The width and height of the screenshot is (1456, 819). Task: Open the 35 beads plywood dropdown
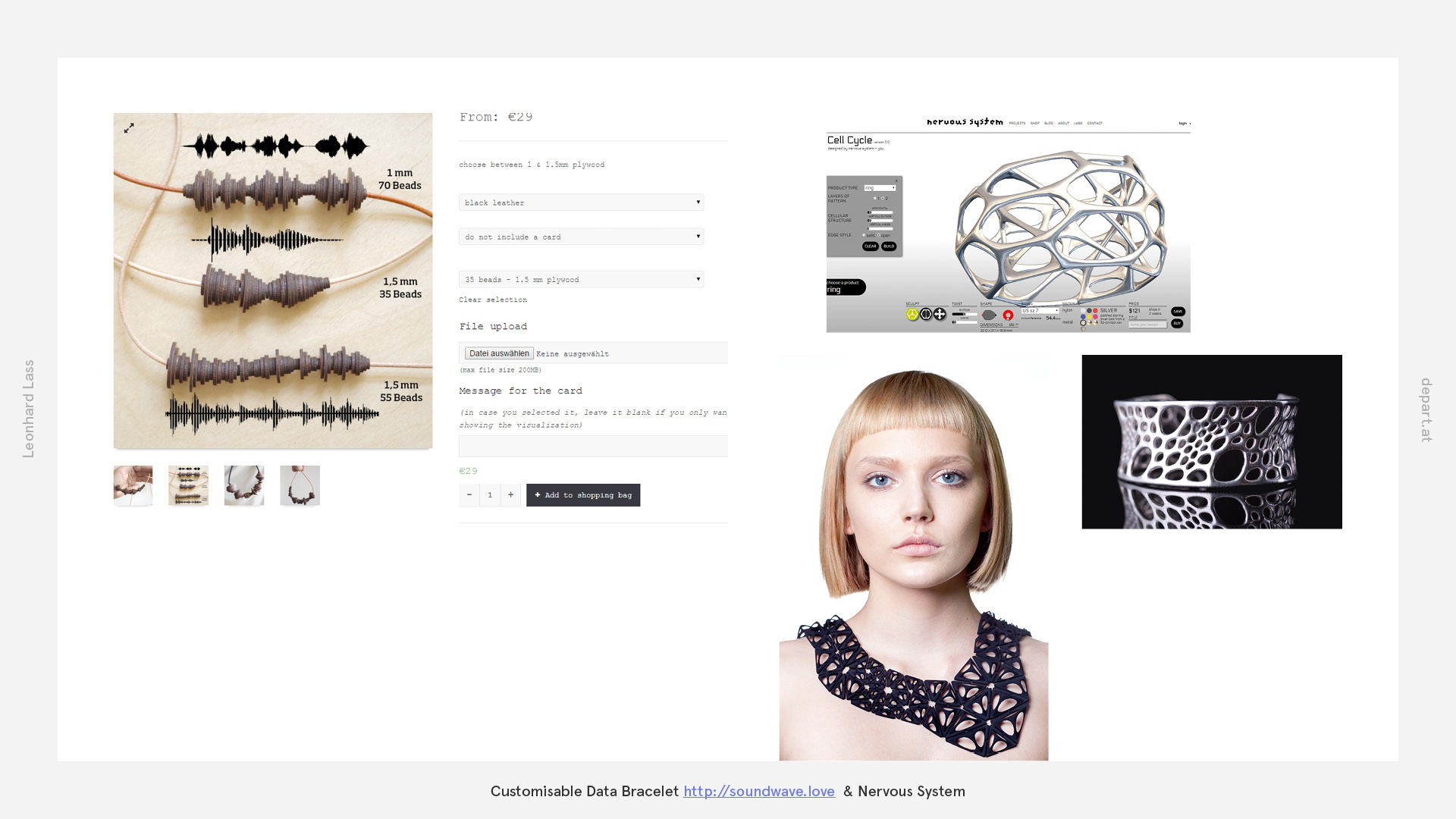tap(581, 279)
